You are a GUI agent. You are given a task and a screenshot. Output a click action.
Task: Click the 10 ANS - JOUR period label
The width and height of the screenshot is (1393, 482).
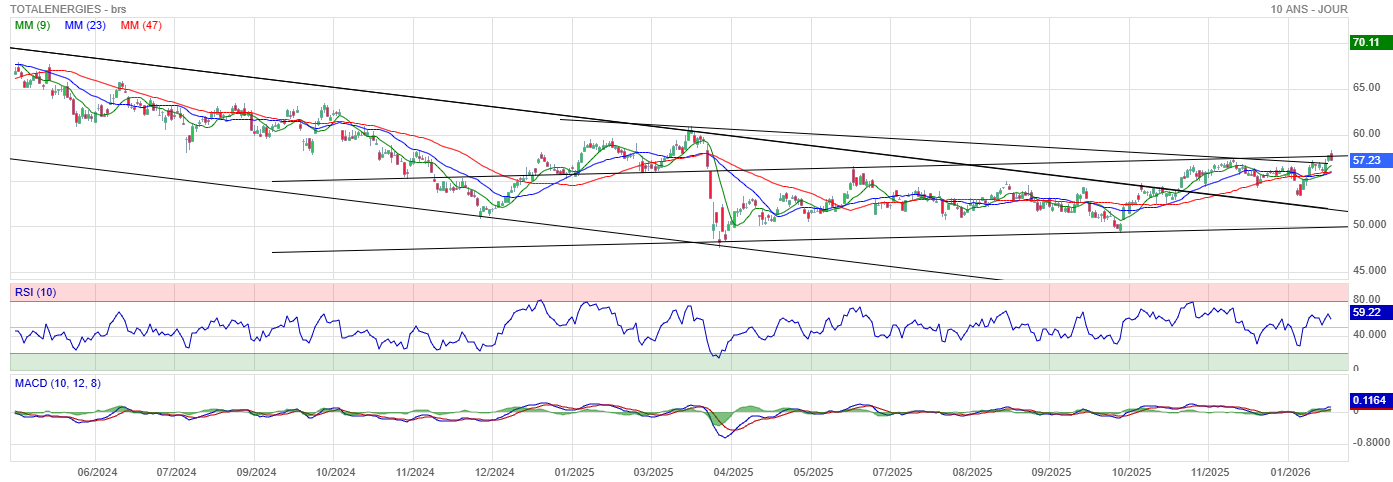(1309, 9)
